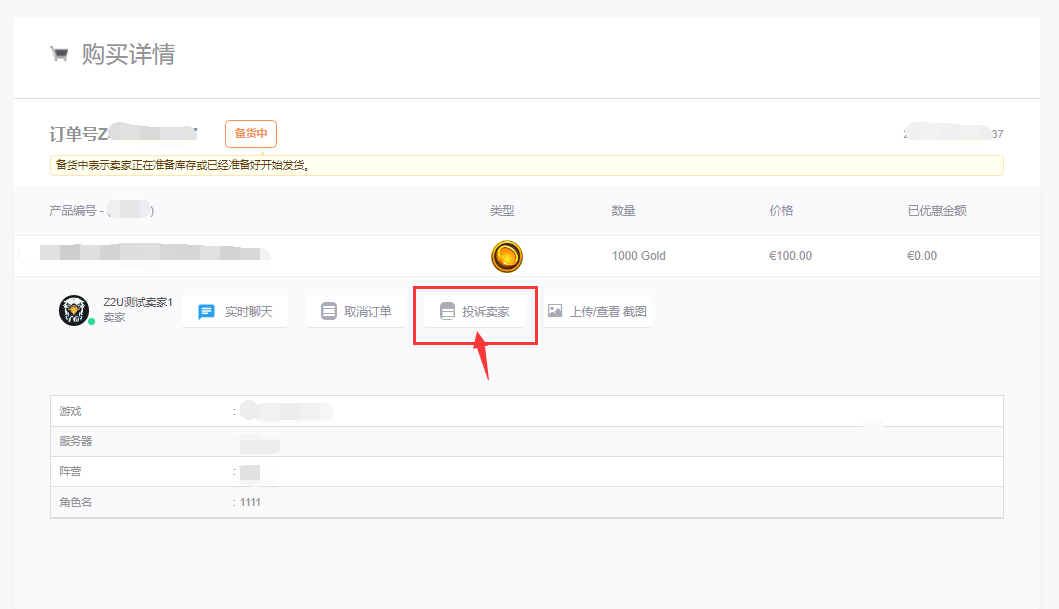Select the 1000 Gold quantity value
1059x609 pixels.
(x=638, y=256)
